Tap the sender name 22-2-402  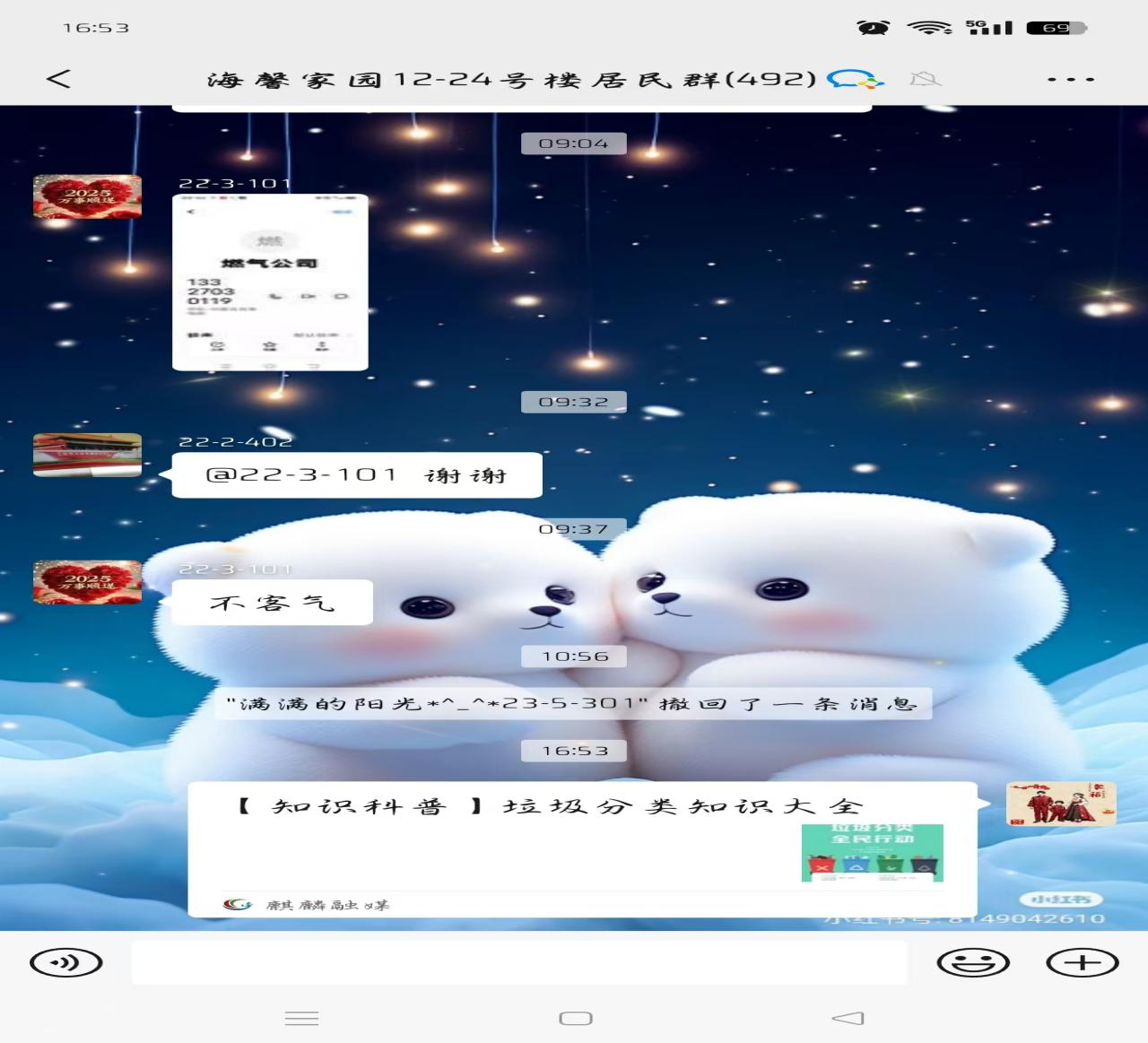point(236,441)
